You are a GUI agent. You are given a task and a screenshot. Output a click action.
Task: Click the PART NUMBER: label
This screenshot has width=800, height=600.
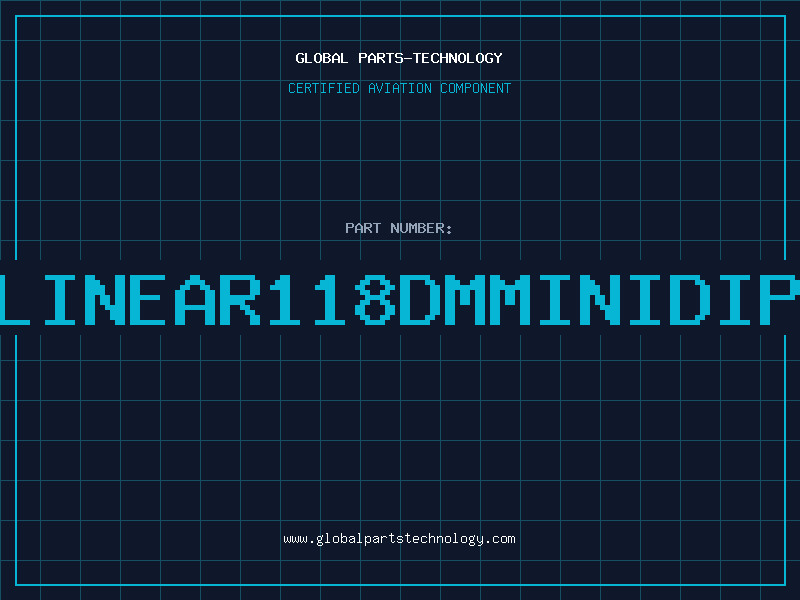tap(399, 228)
